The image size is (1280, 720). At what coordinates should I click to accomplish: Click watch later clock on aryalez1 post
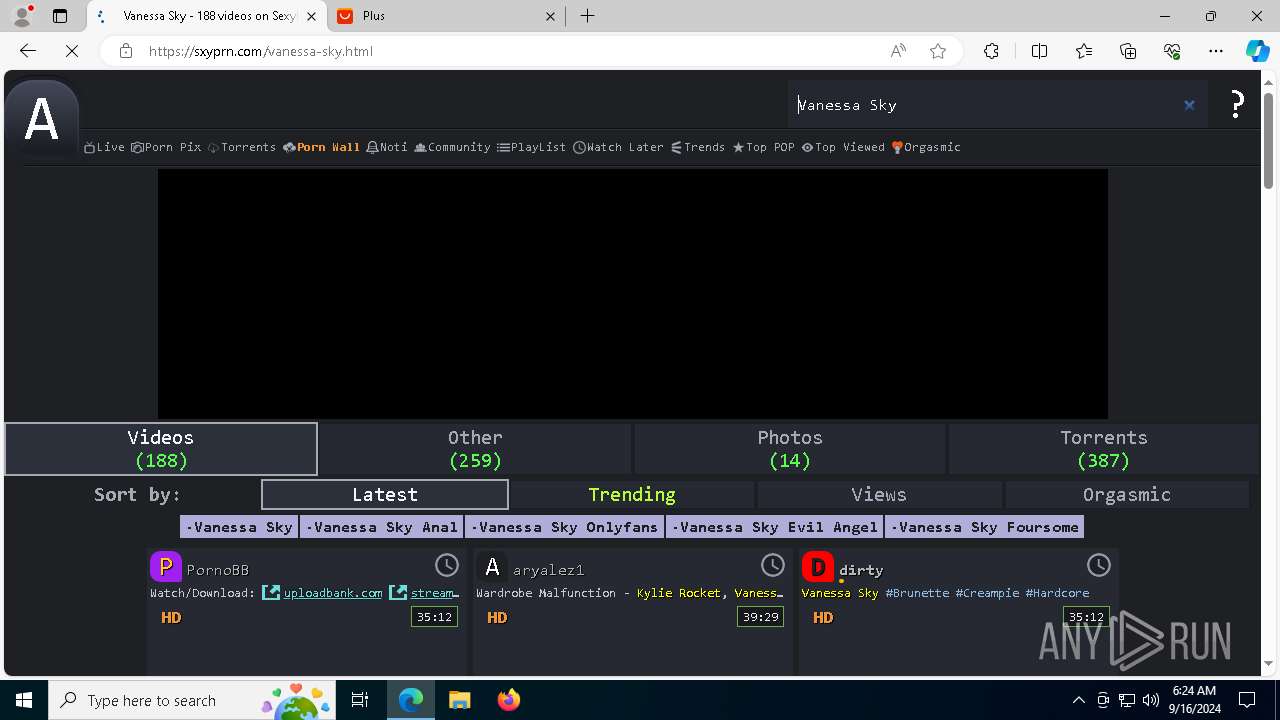[x=773, y=565]
